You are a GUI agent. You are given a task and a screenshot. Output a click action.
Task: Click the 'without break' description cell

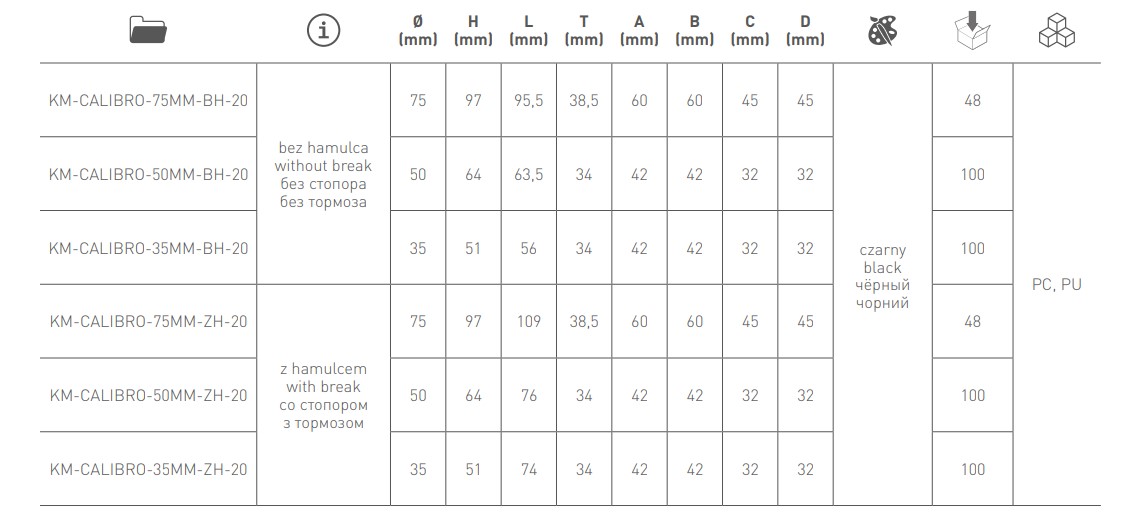pyautogui.click(x=322, y=175)
